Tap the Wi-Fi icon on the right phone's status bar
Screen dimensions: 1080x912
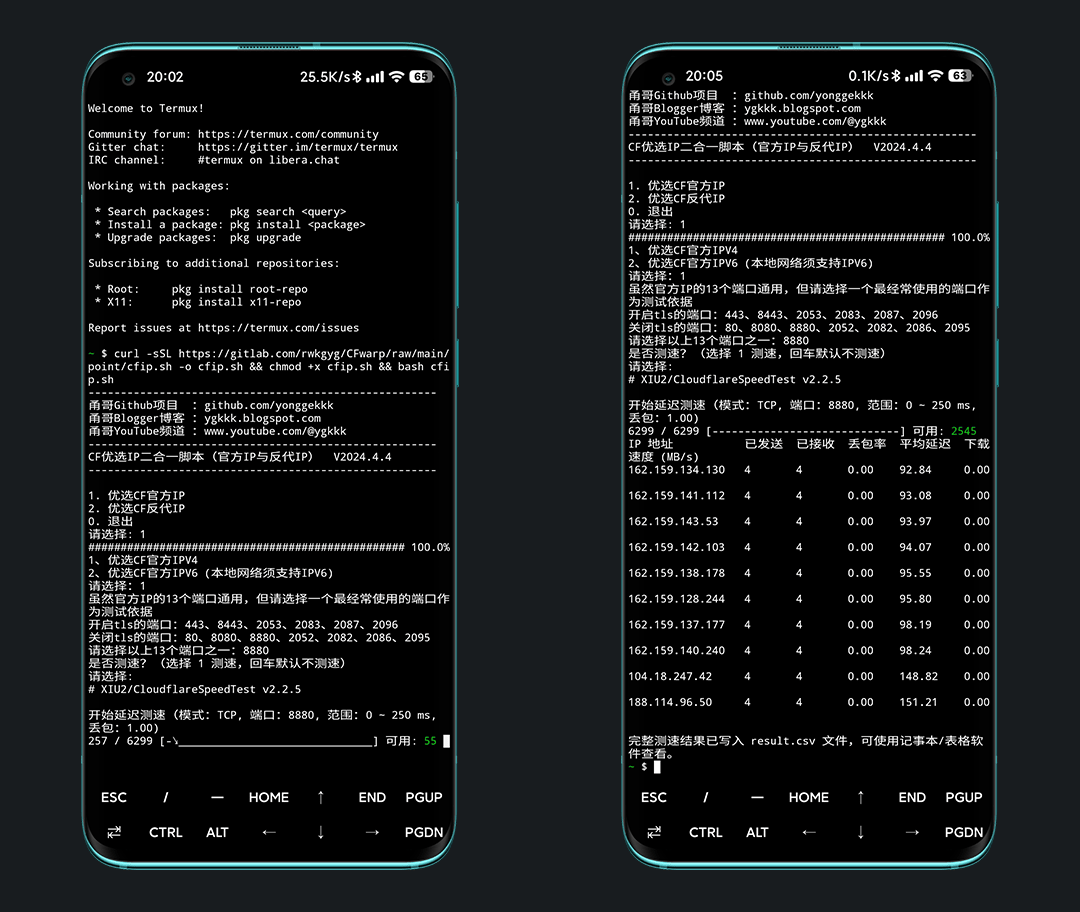click(x=935, y=76)
